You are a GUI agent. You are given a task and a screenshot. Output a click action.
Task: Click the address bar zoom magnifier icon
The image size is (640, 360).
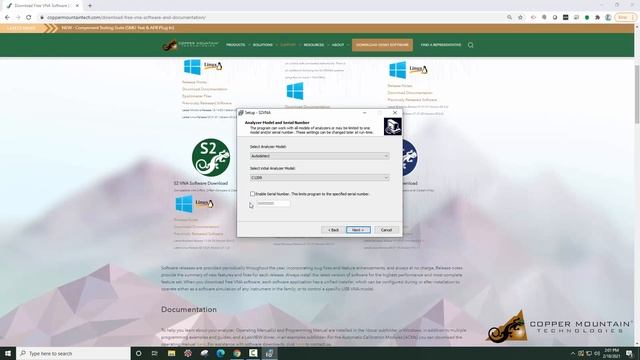(509, 18)
